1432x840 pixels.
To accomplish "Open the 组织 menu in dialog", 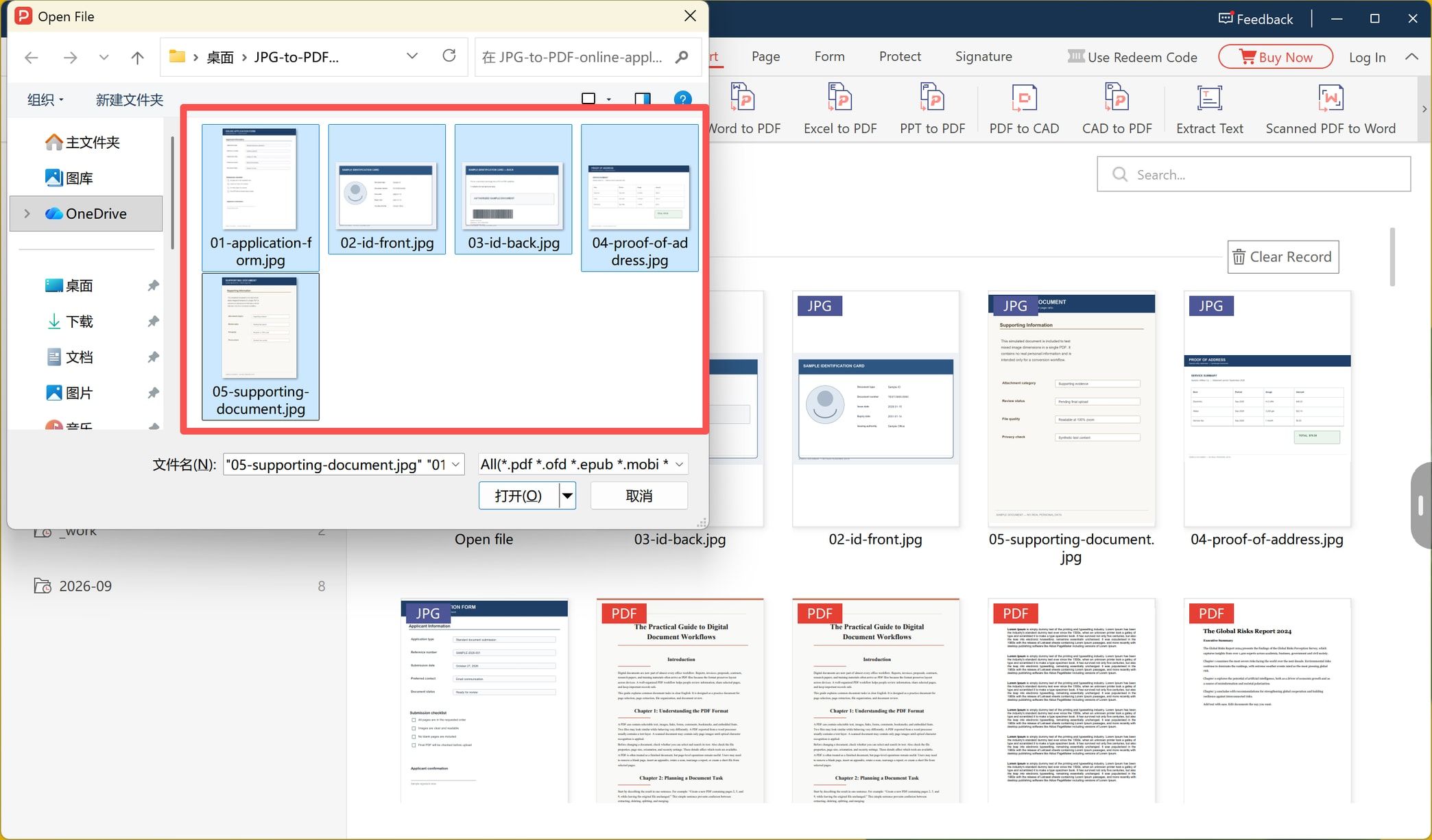I will click(45, 100).
